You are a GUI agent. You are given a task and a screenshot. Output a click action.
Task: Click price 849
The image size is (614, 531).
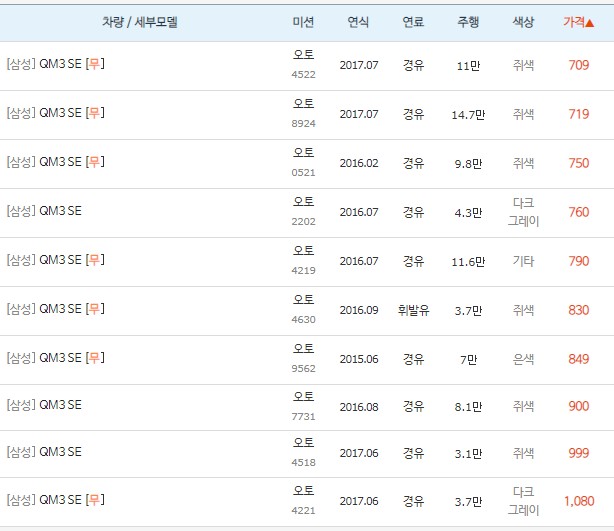click(579, 359)
